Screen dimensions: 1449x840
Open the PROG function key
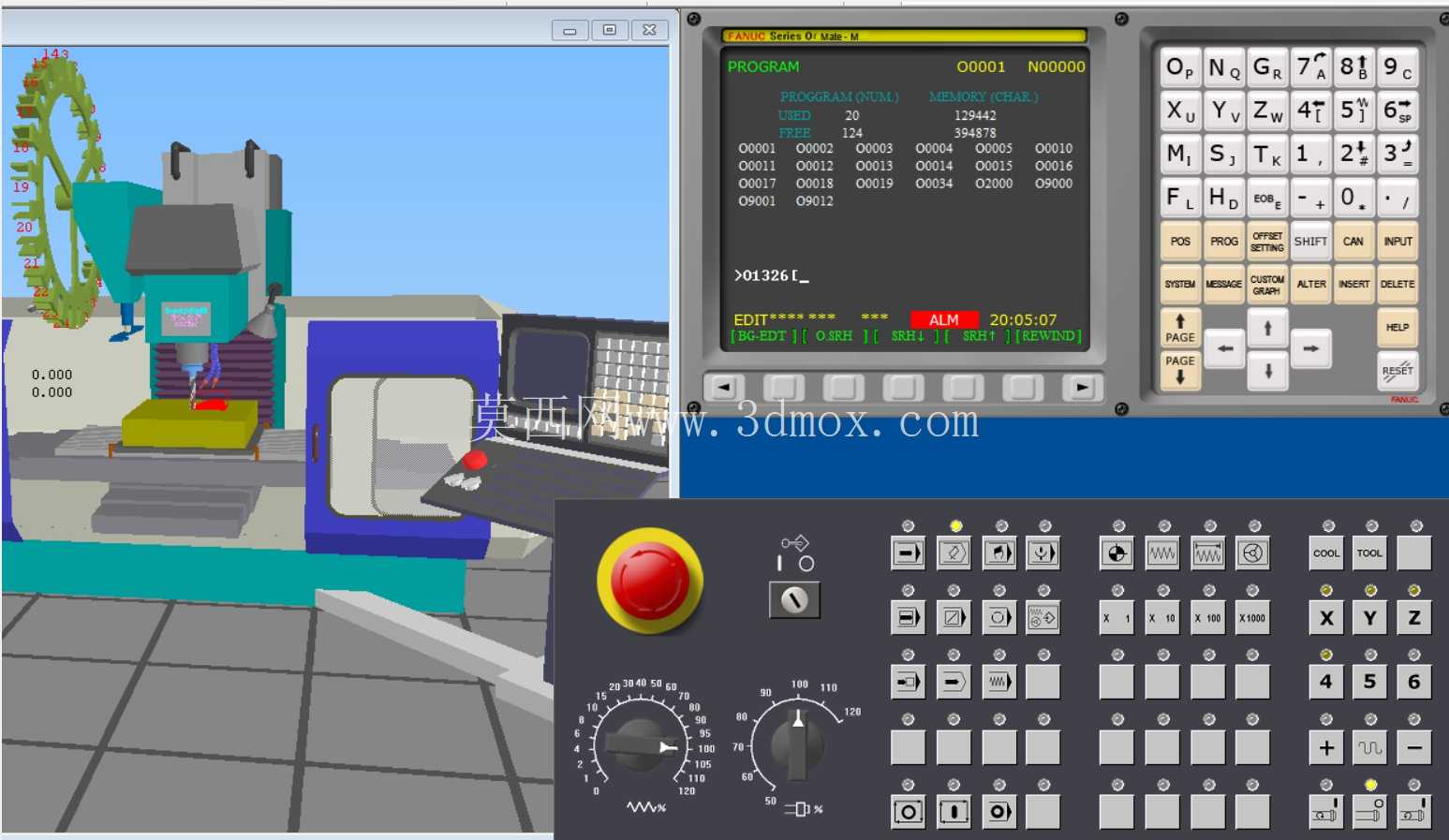click(x=1224, y=241)
